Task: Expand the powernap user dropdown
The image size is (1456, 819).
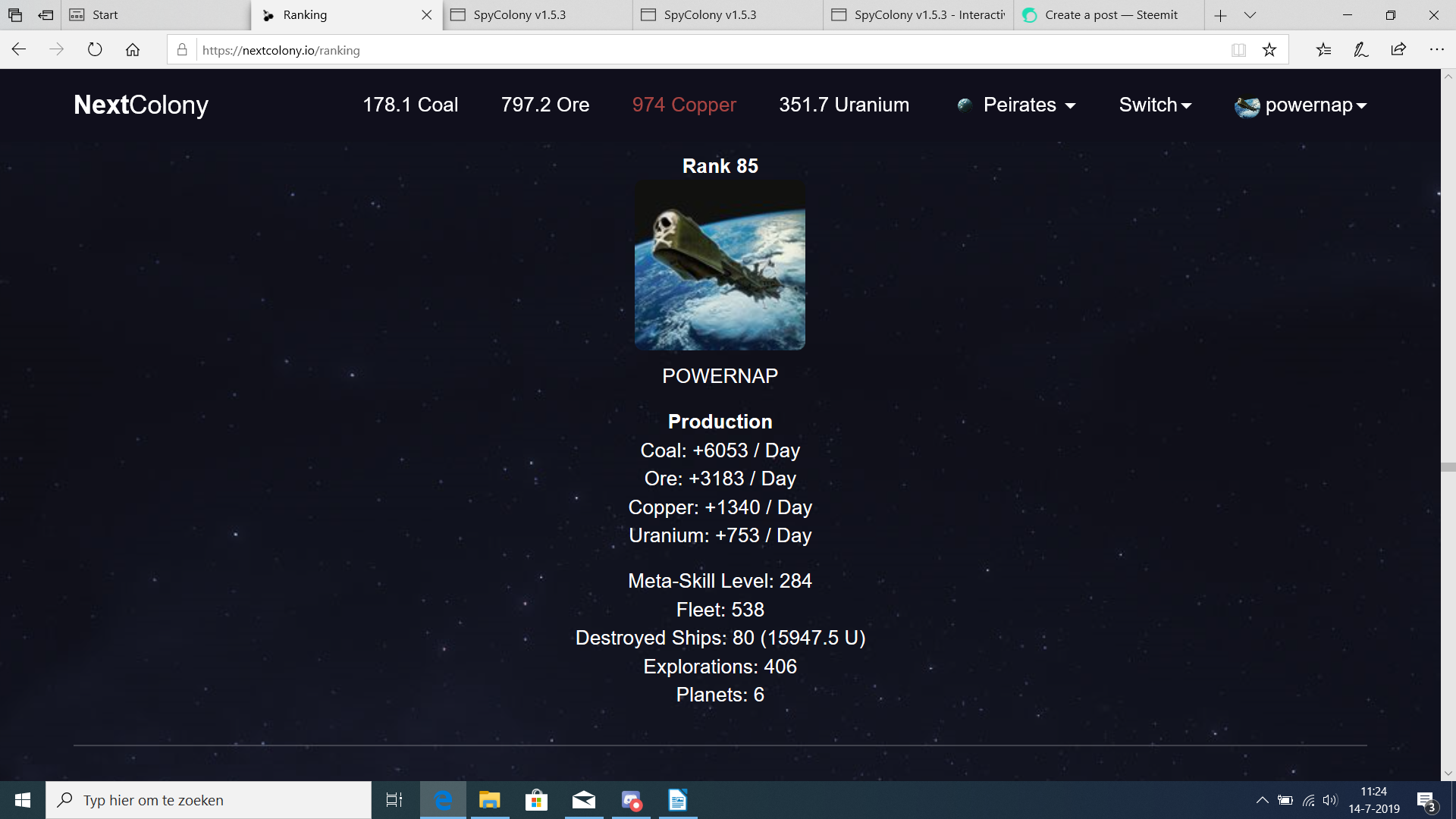Action: tap(1301, 105)
